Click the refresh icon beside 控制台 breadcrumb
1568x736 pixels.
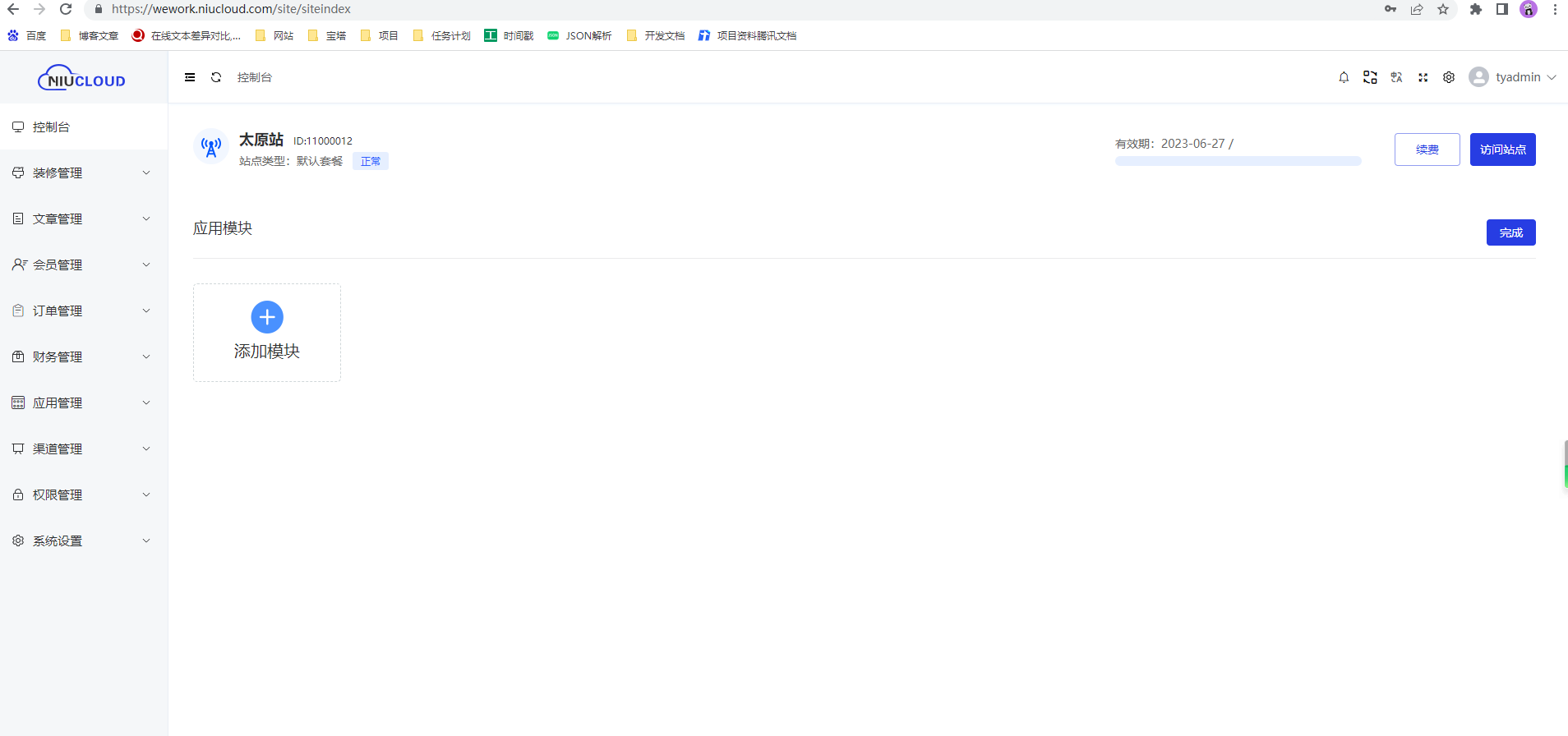click(216, 77)
